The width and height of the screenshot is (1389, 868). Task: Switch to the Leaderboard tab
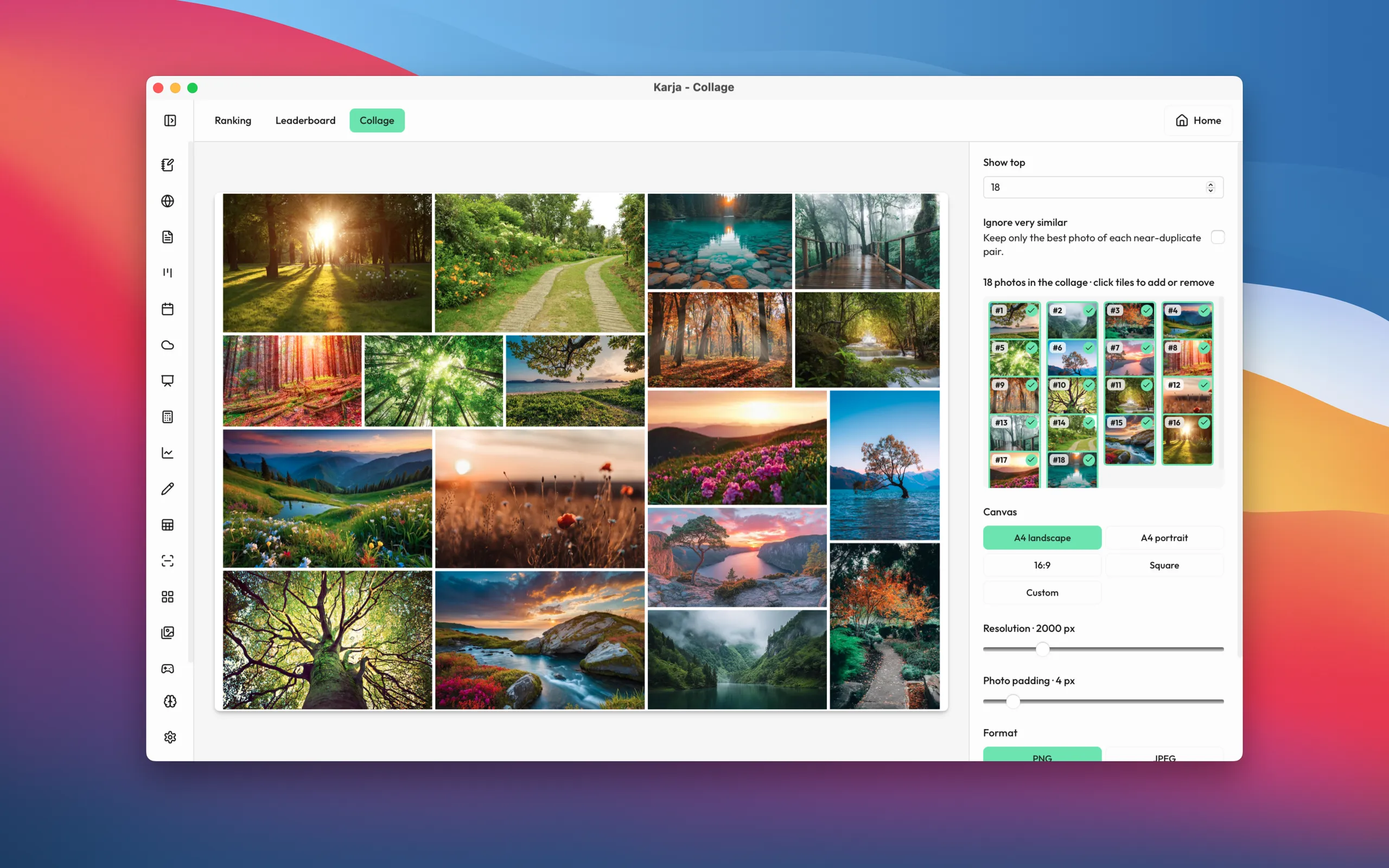coord(305,120)
